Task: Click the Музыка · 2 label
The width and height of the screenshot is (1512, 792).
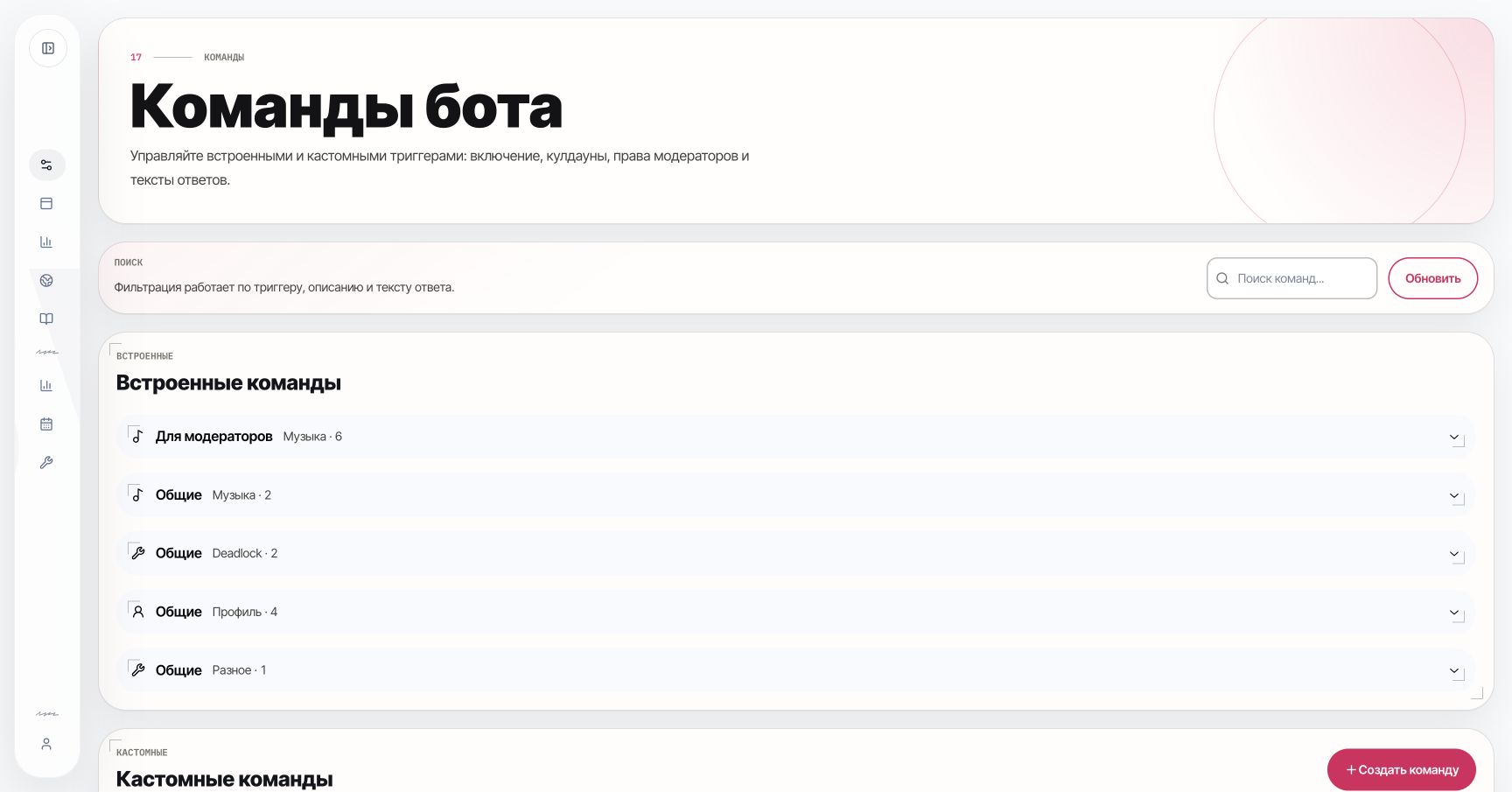Action: (x=241, y=495)
